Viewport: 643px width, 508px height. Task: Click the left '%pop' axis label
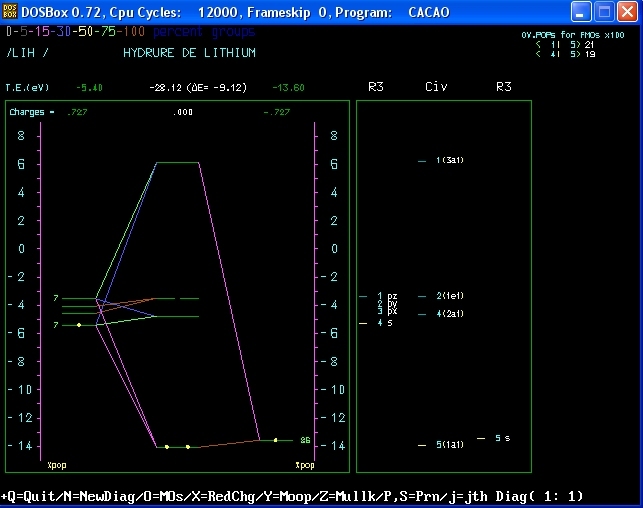point(57,465)
